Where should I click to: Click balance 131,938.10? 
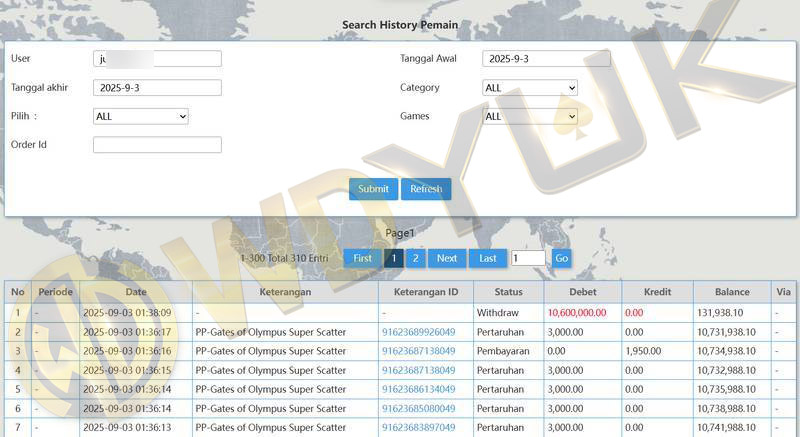[720, 313]
